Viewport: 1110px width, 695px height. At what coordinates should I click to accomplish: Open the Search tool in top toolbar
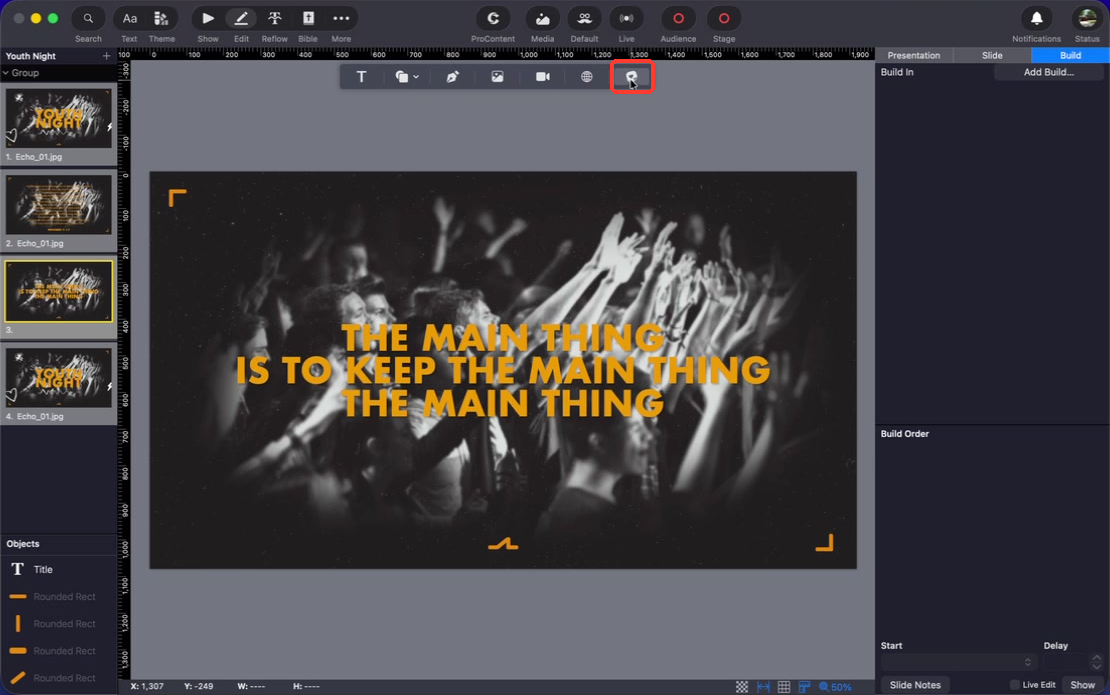[x=88, y=19]
